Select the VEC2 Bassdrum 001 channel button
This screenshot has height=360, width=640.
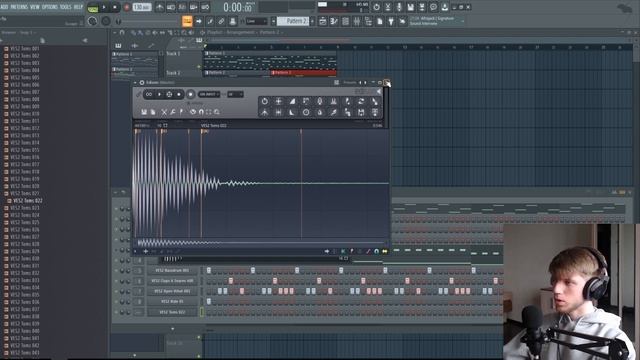click(x=172, y=270)
